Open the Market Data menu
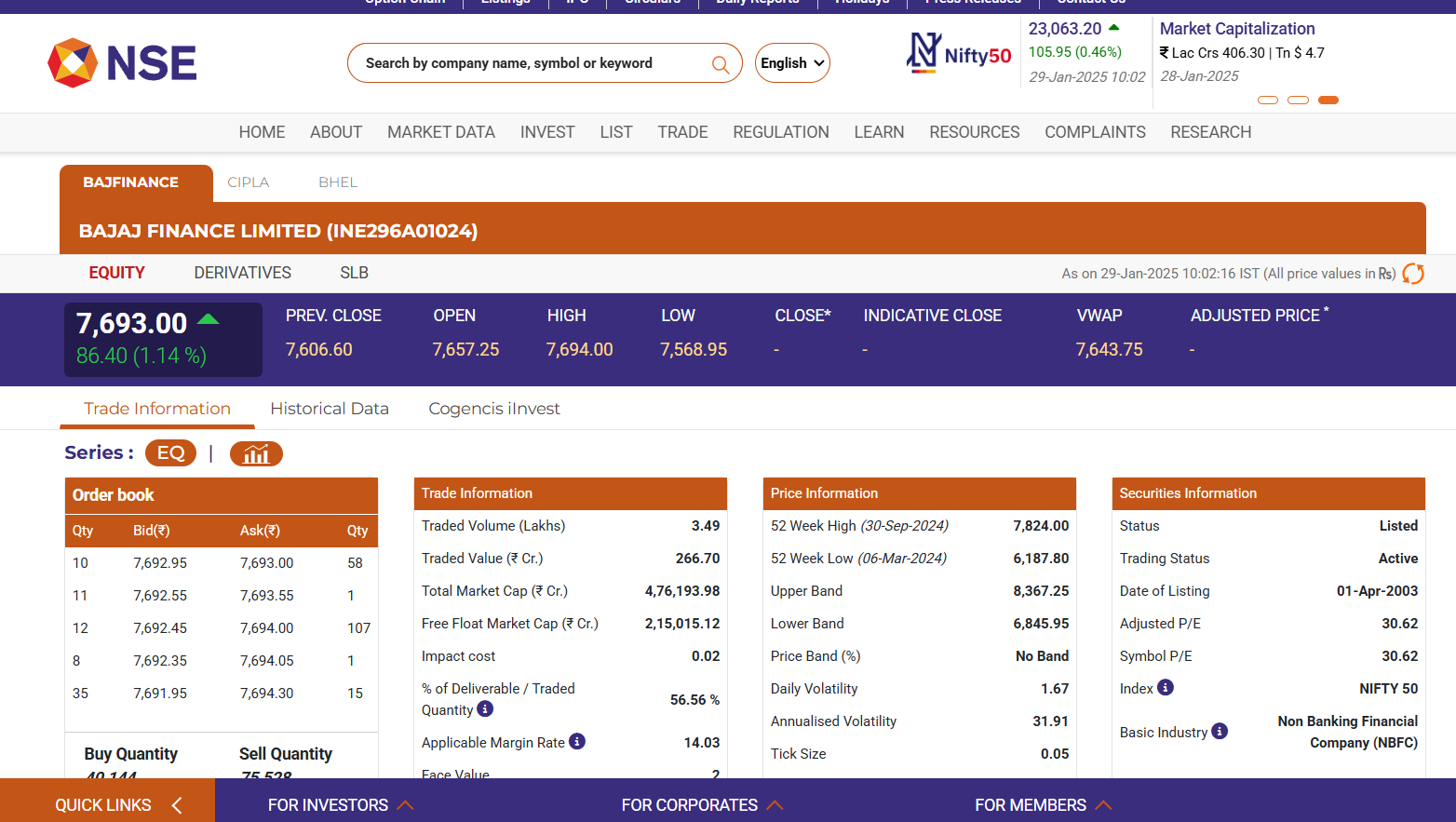Viewport: 1456px width, 822px height. 440,132
